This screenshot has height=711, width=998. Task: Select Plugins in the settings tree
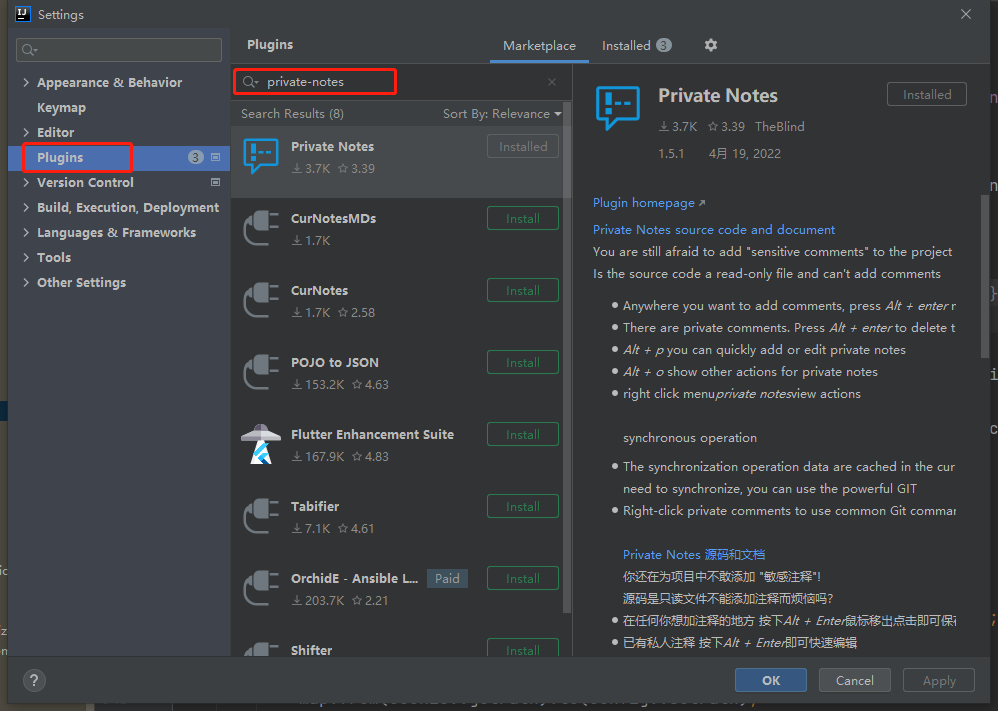(x=60, y=157)
